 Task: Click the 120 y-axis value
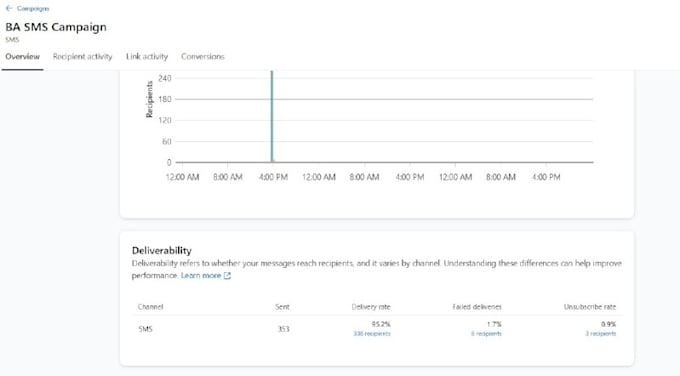[165, 120]
